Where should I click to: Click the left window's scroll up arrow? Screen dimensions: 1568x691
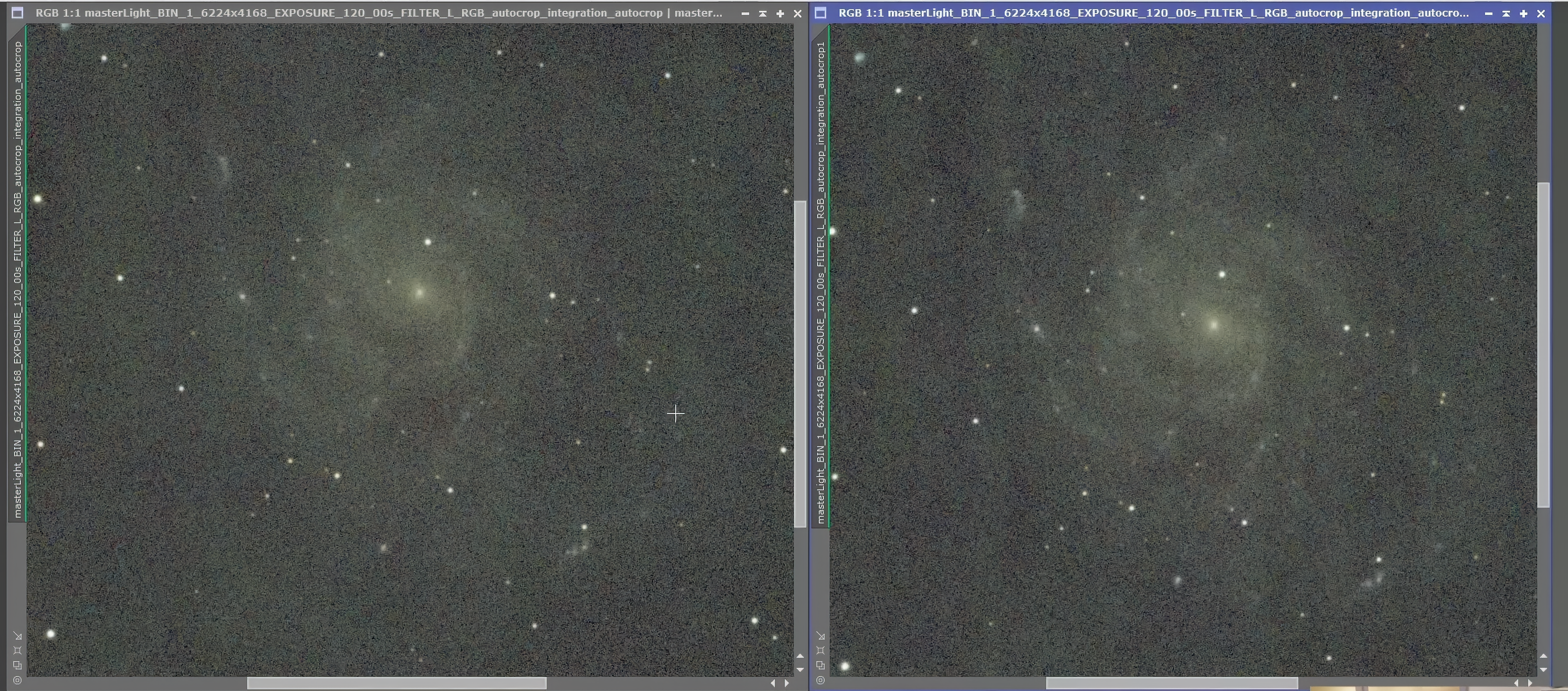point(800,656)
